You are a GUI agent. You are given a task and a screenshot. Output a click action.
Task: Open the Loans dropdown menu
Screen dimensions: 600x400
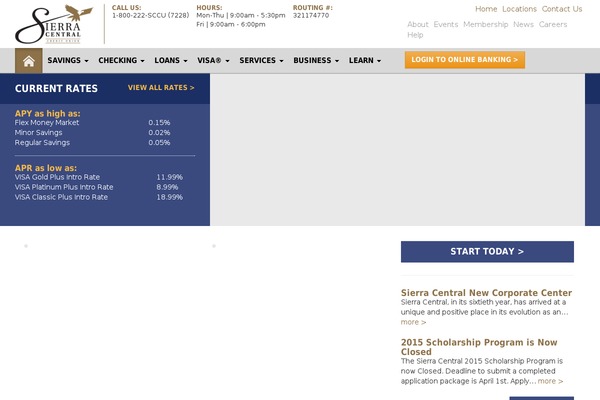[x=171, y=60]
